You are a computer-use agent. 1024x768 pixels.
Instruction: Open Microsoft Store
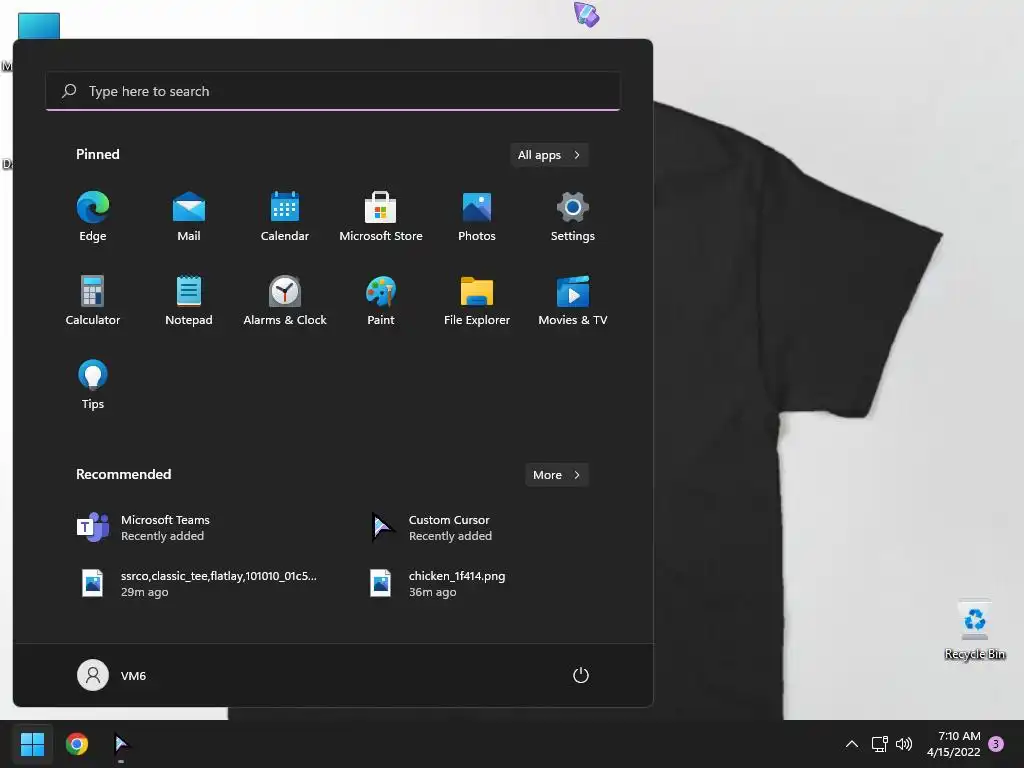tap(381, 217)
